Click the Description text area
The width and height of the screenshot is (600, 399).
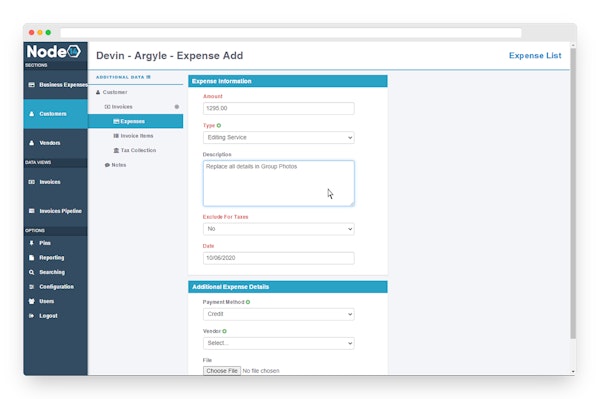pyautogui.click(x=279, y=183)
